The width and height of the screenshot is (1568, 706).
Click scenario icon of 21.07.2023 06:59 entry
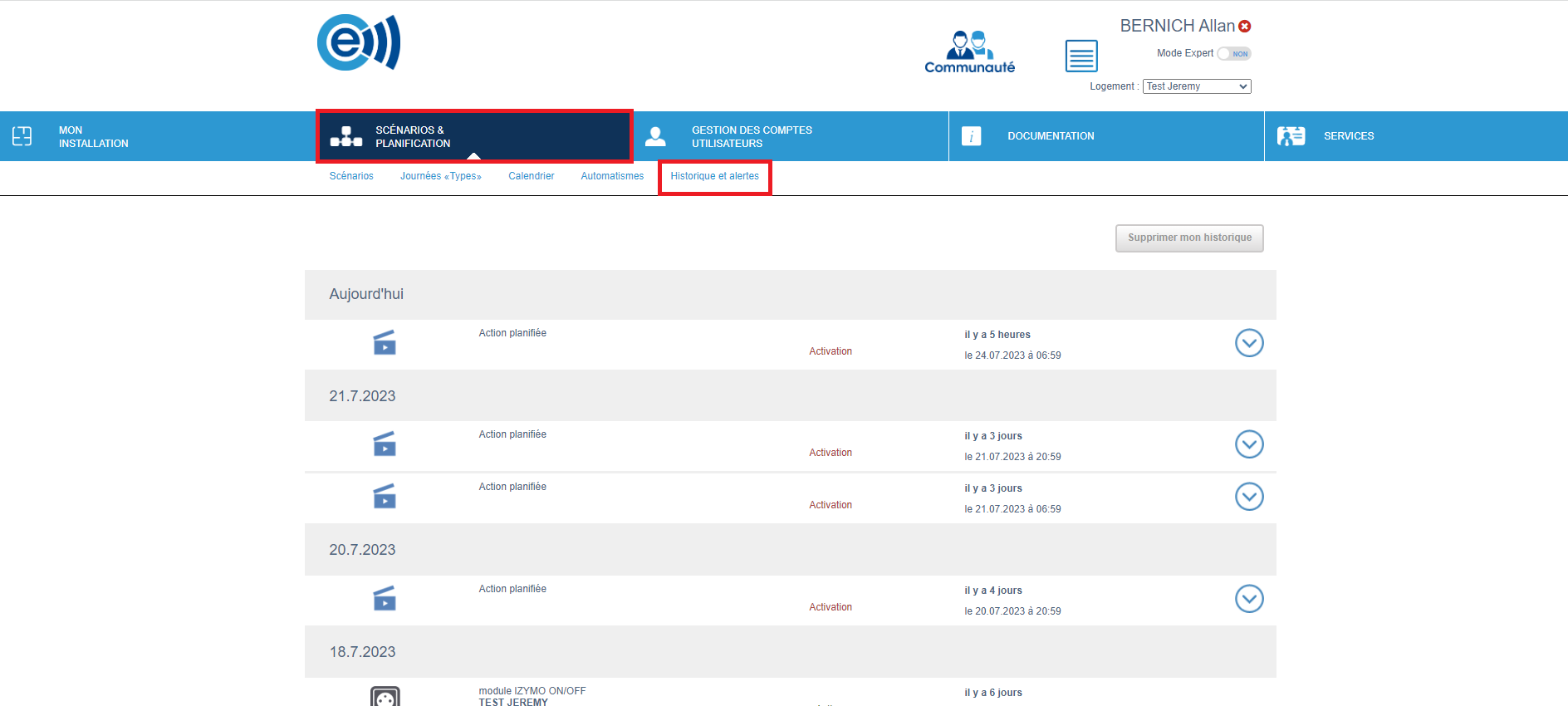coord(385,496)
